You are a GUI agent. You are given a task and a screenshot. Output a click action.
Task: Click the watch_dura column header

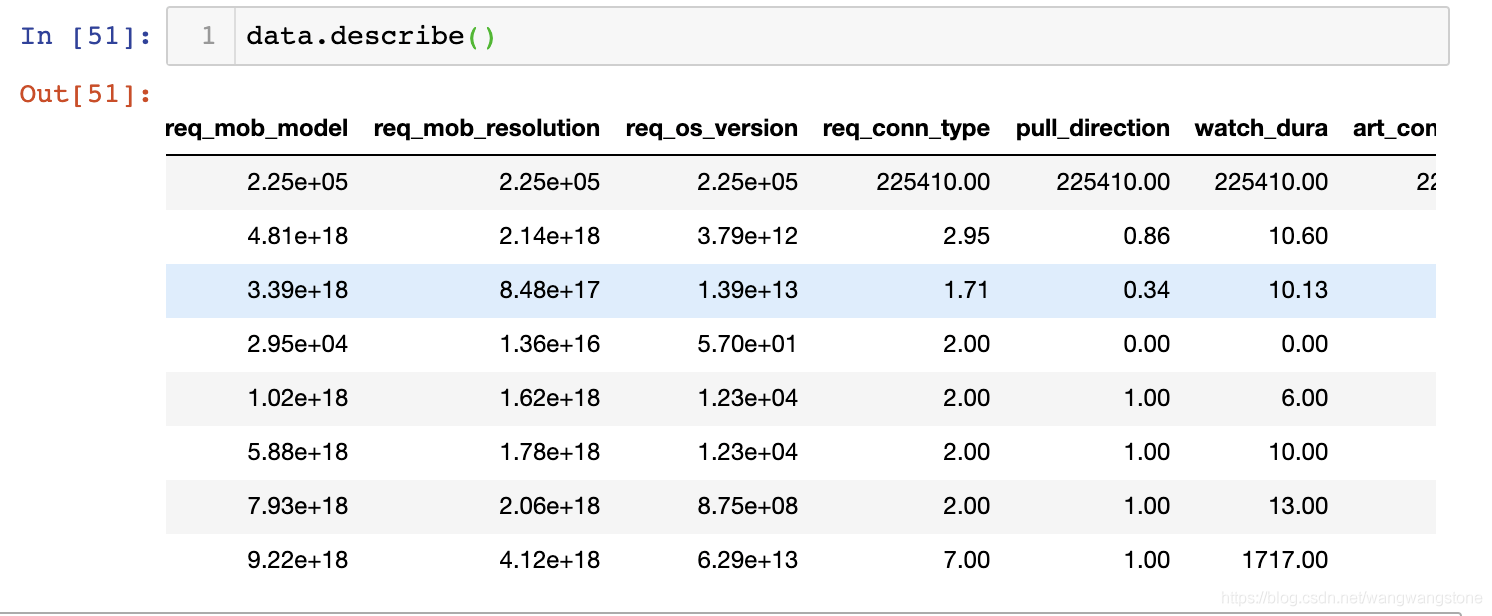[1261, 128]
